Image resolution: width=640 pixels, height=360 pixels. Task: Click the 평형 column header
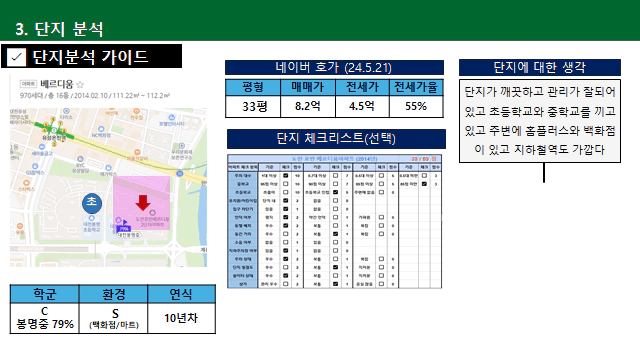(253, 87)
